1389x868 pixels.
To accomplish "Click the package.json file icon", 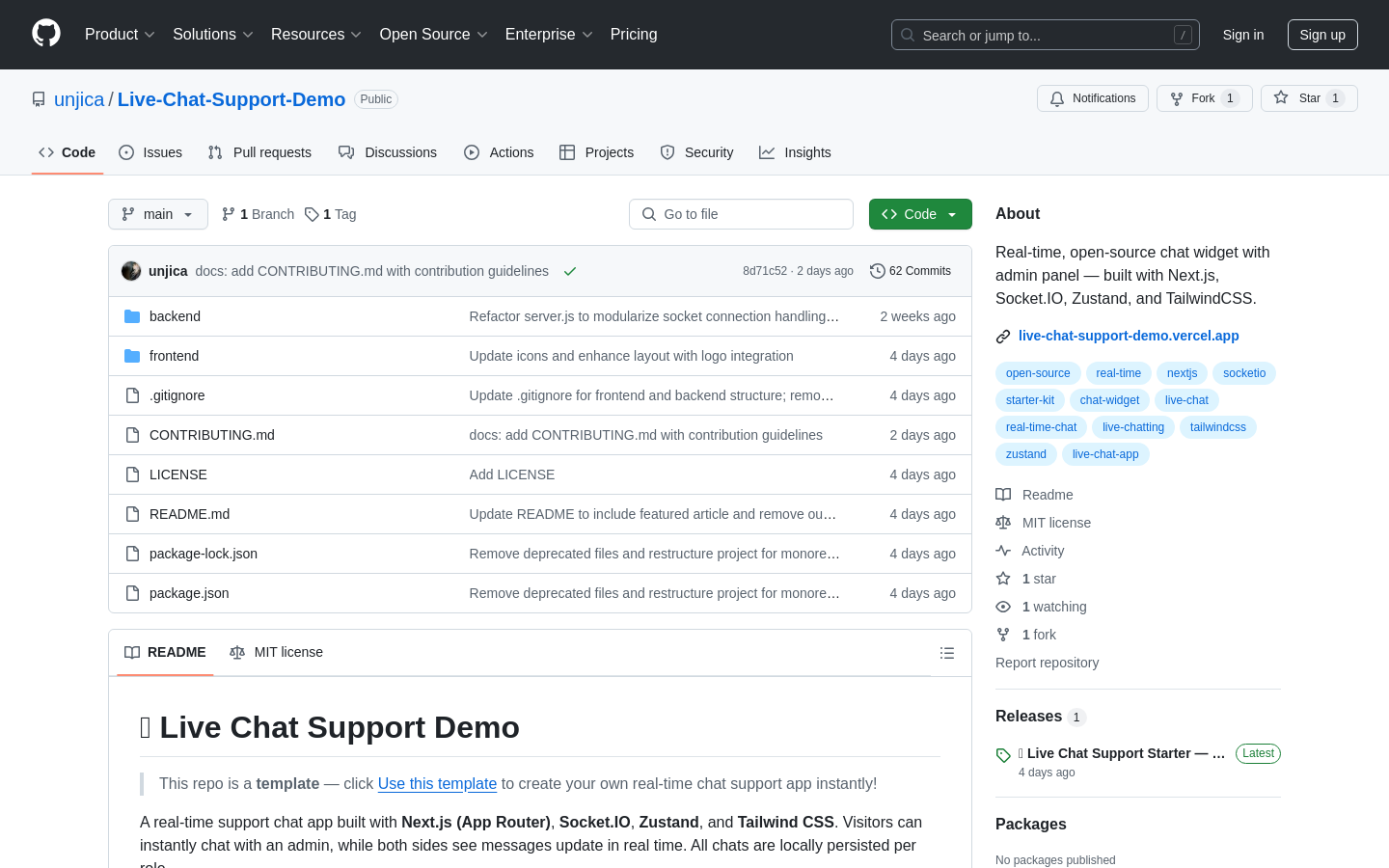I will pyautogui.click(x=132, y=593).
